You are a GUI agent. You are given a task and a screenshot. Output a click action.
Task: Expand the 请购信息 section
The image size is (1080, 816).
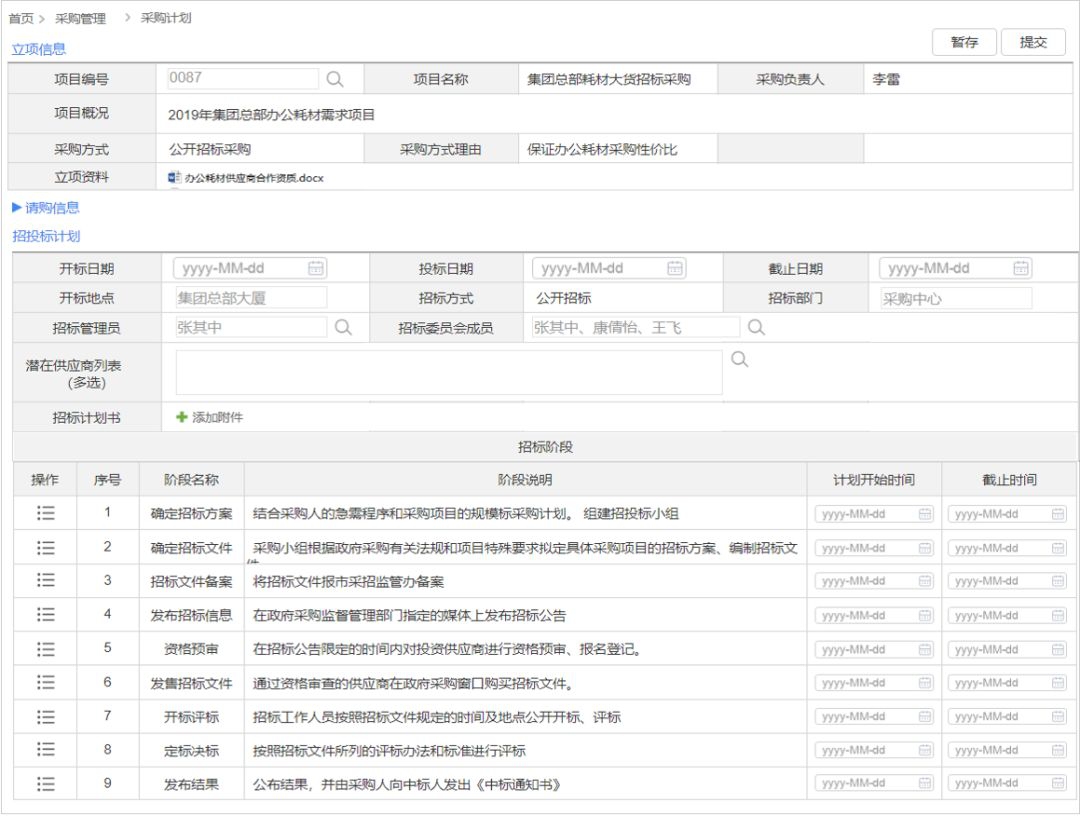46,208
